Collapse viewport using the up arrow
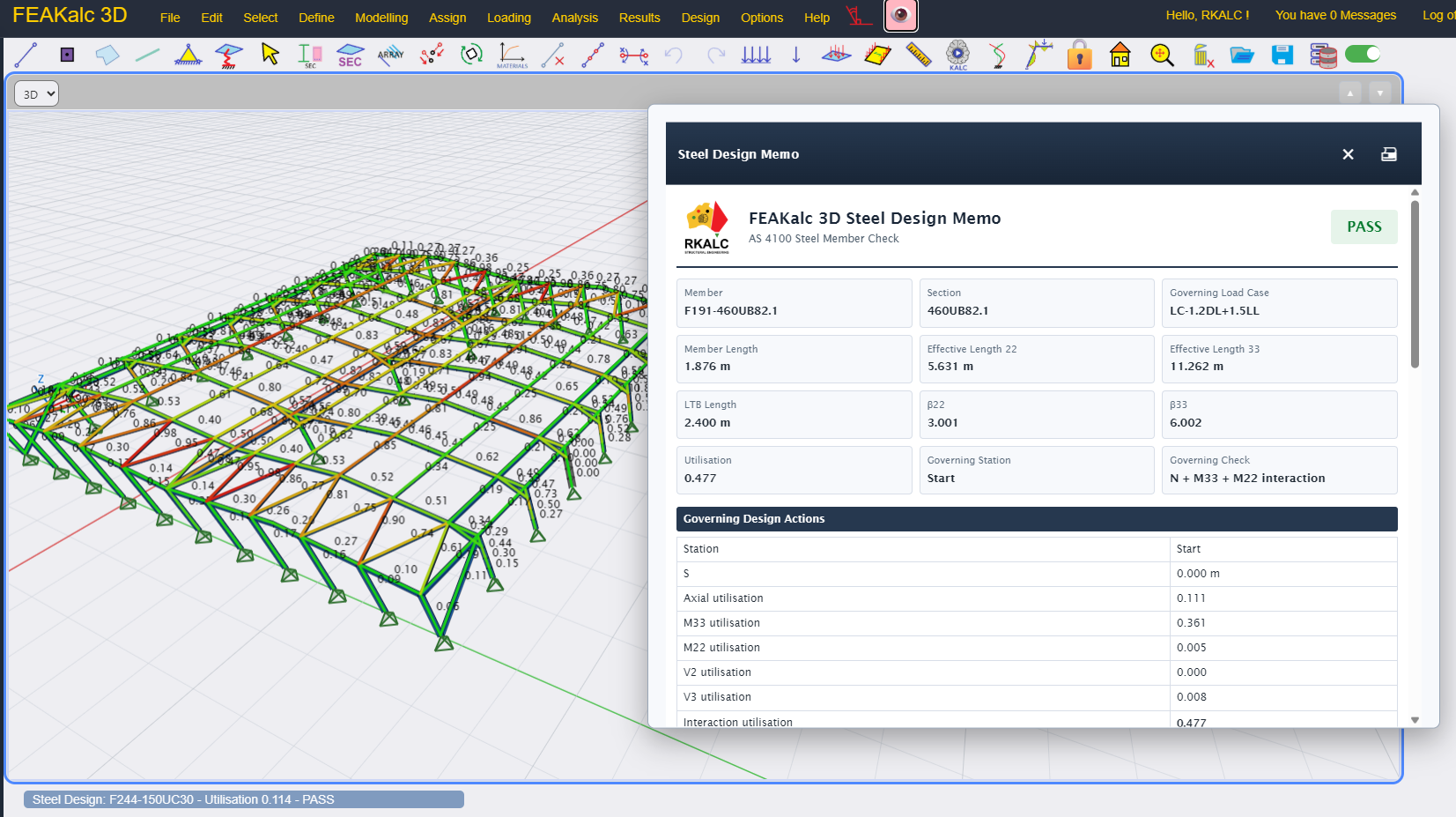The height and width of the screenshot is (817, 1456). pos(1350,93)
